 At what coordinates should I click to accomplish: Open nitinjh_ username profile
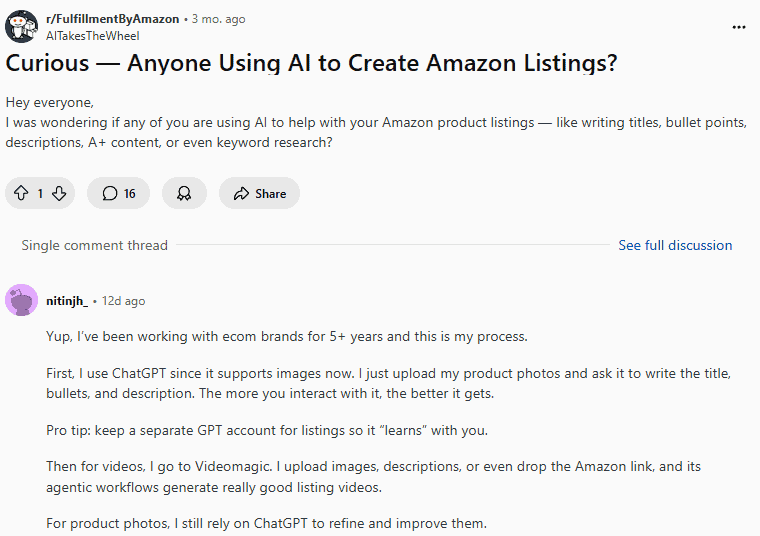pos(67,300)
